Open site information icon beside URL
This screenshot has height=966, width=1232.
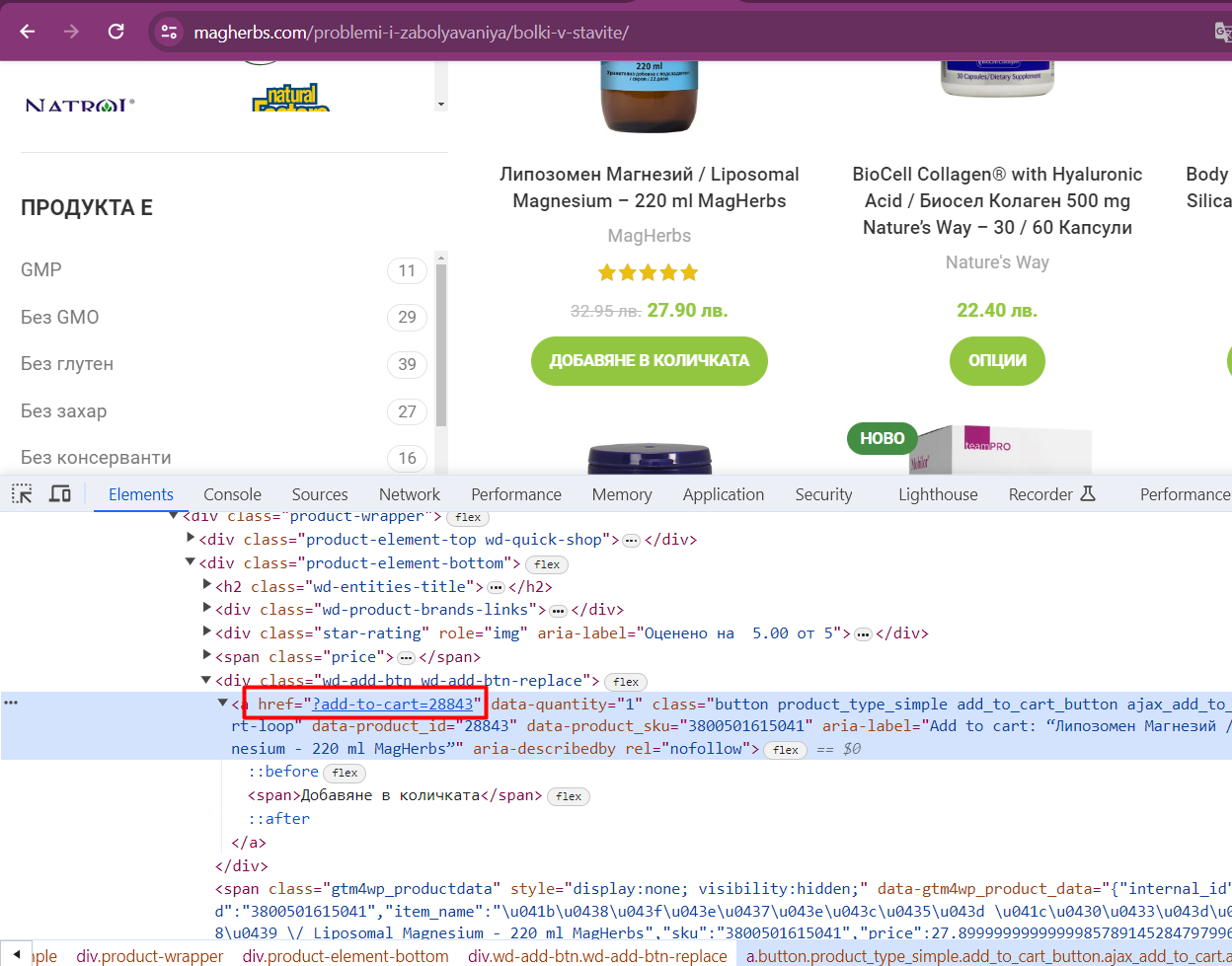coord(169,33)
